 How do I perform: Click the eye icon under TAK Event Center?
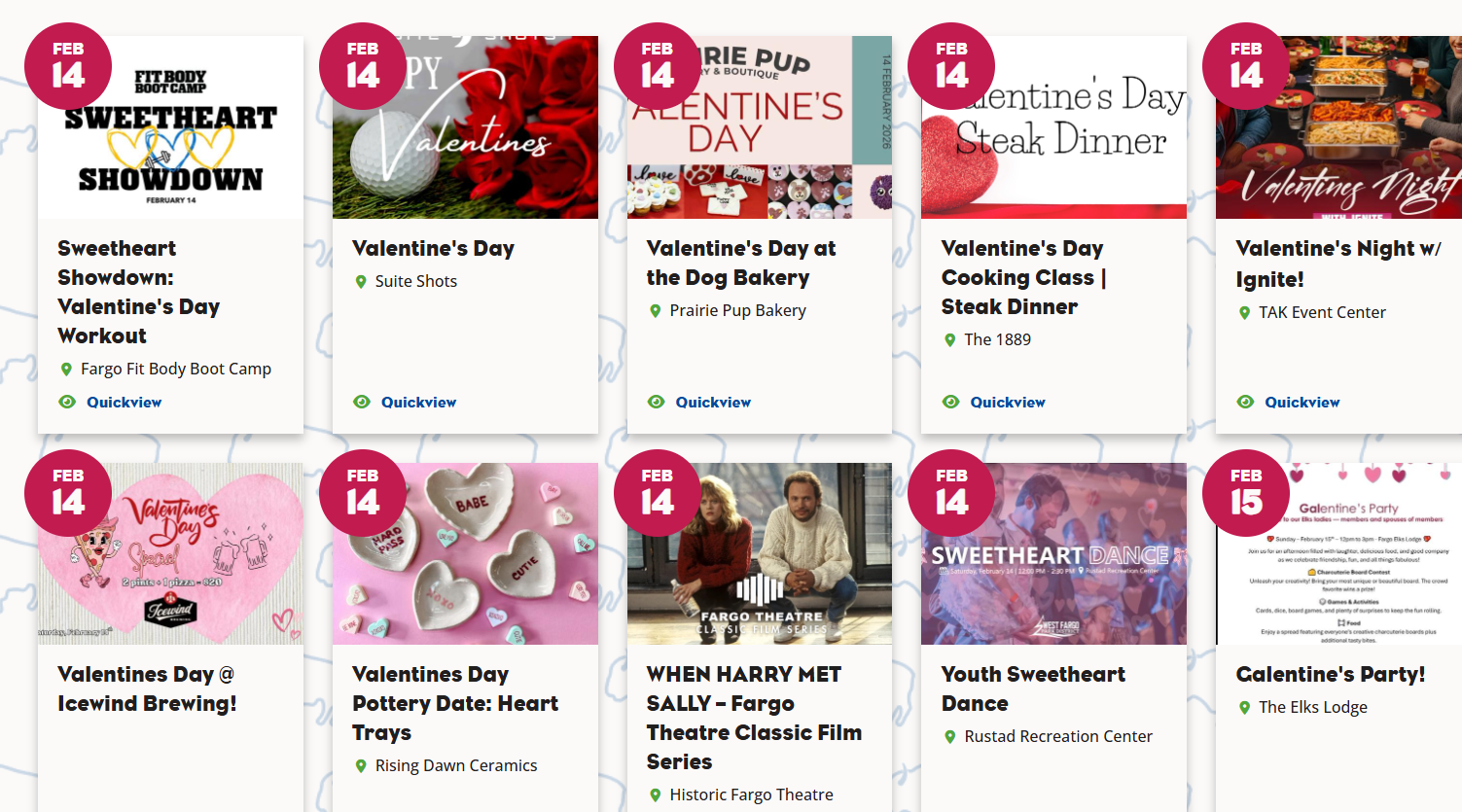pos(1245,402)
